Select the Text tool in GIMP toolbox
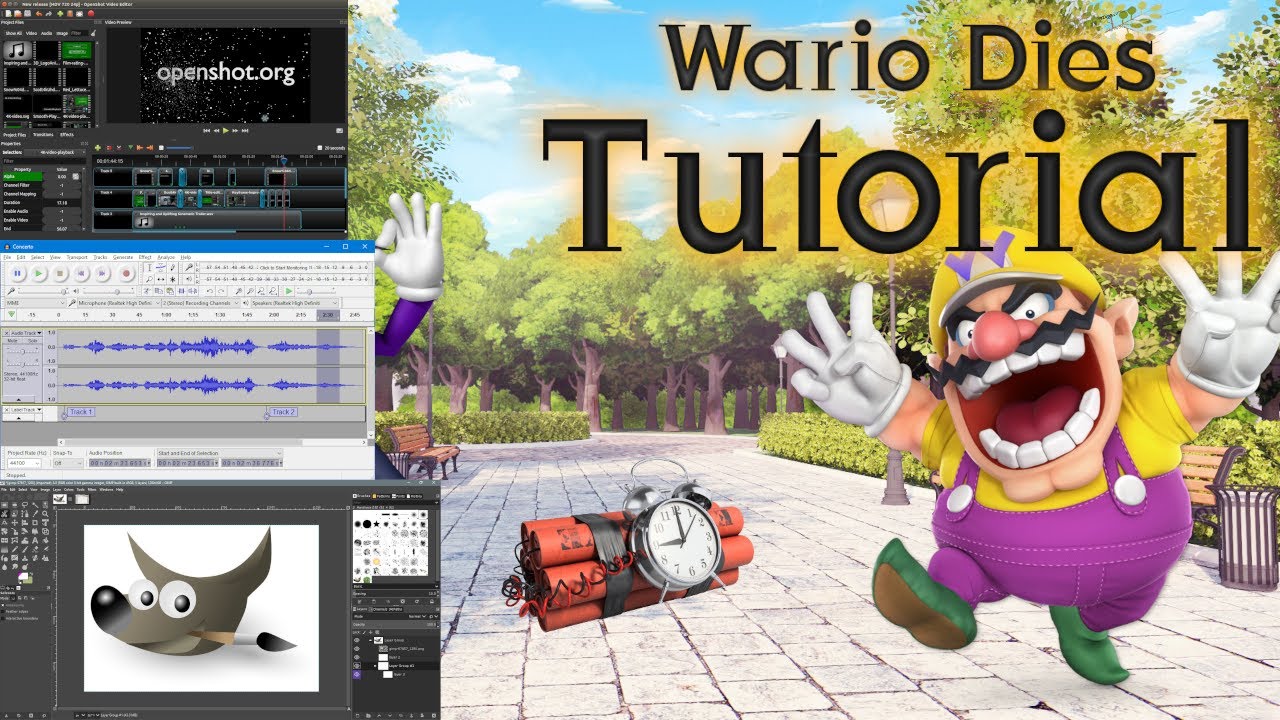The height and width of the screenshot is (720, 1280). pyautogui.click(x=35, y=540)
